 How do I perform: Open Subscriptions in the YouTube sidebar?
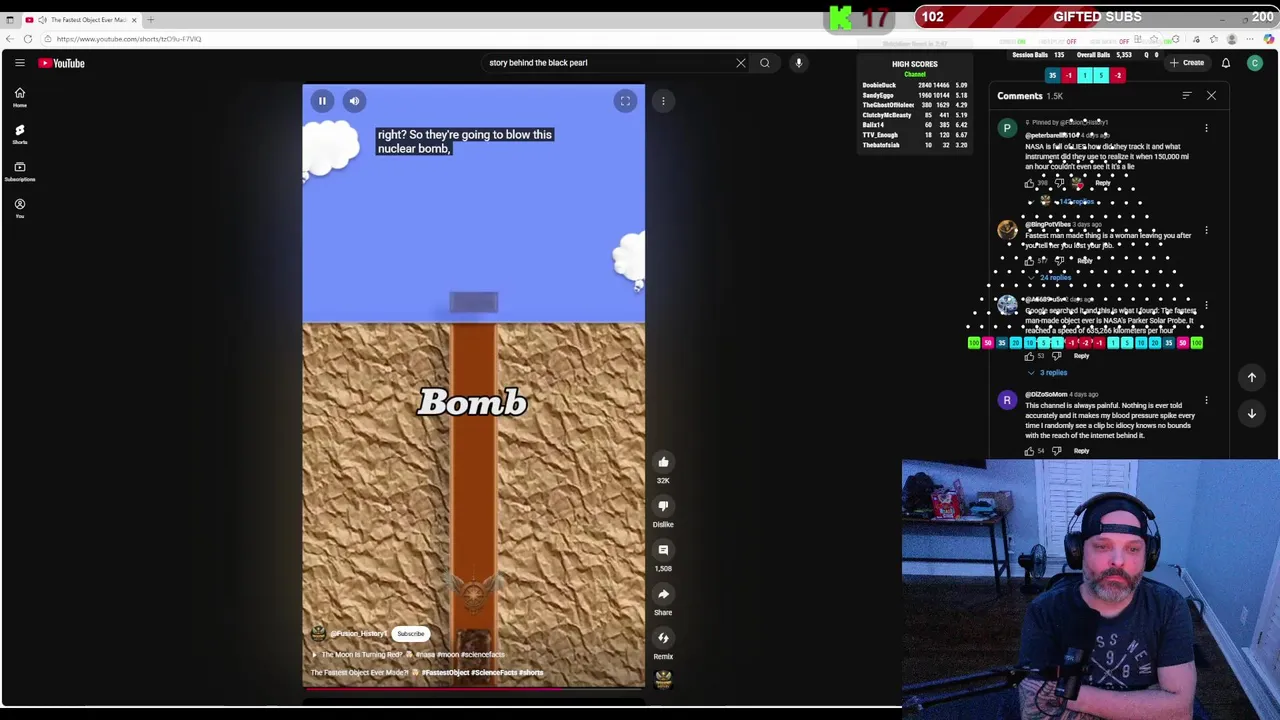(19, 170)
